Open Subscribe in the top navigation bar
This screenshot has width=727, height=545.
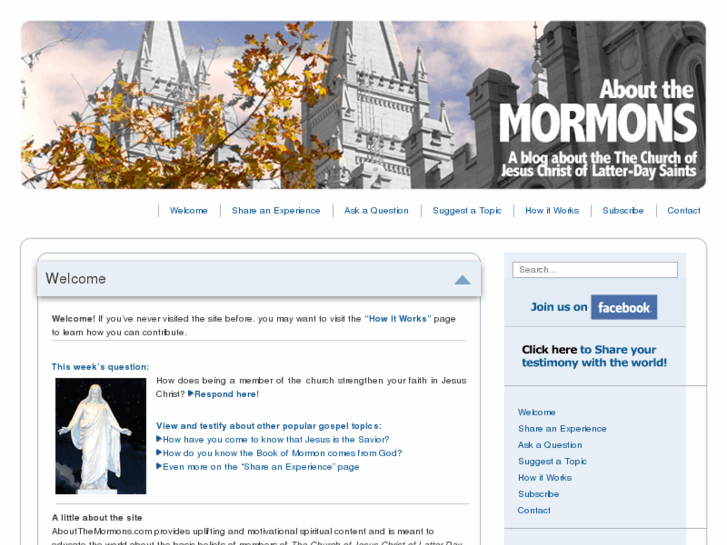pyautogui.click(x=623, y=211)
